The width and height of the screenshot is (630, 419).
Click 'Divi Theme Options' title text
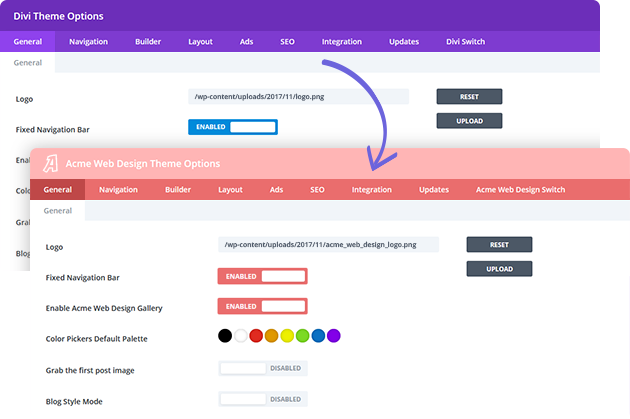[x=58, y=16]
